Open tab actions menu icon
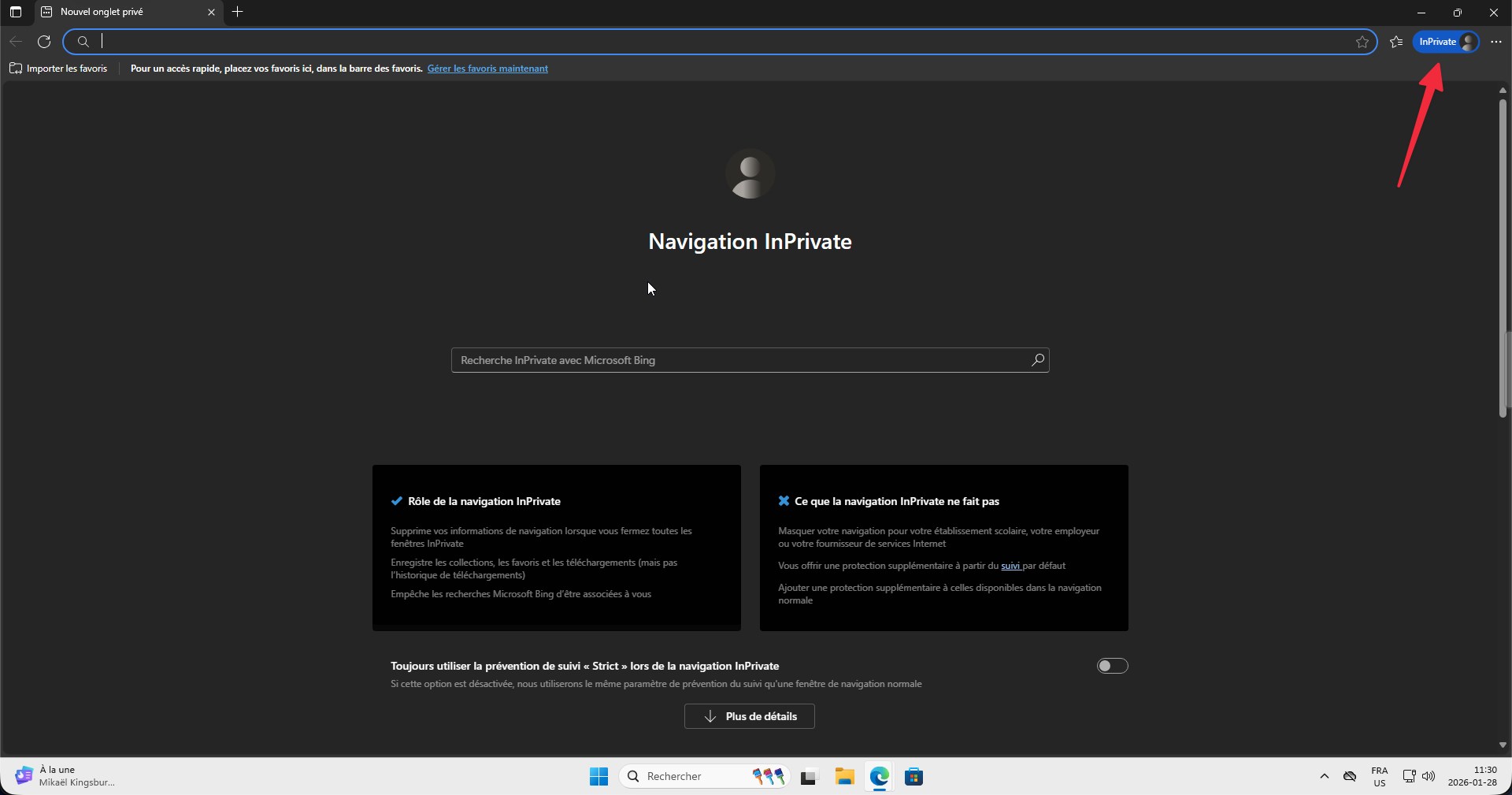This screenshot has width=1512, height=795. [x=16, y=12]
